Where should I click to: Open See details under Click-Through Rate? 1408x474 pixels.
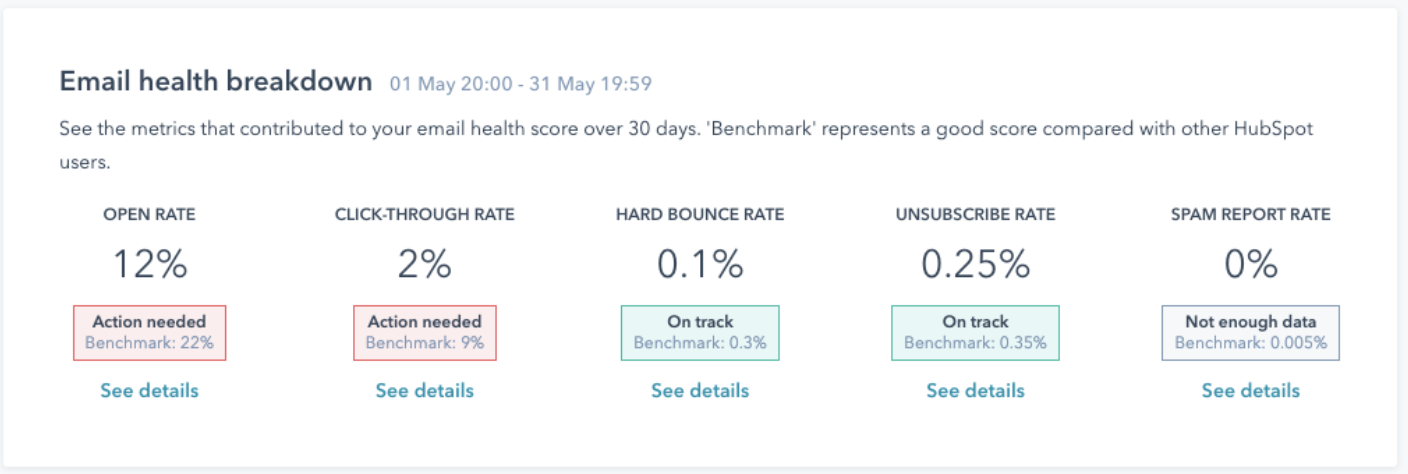[x=424, y=391]
